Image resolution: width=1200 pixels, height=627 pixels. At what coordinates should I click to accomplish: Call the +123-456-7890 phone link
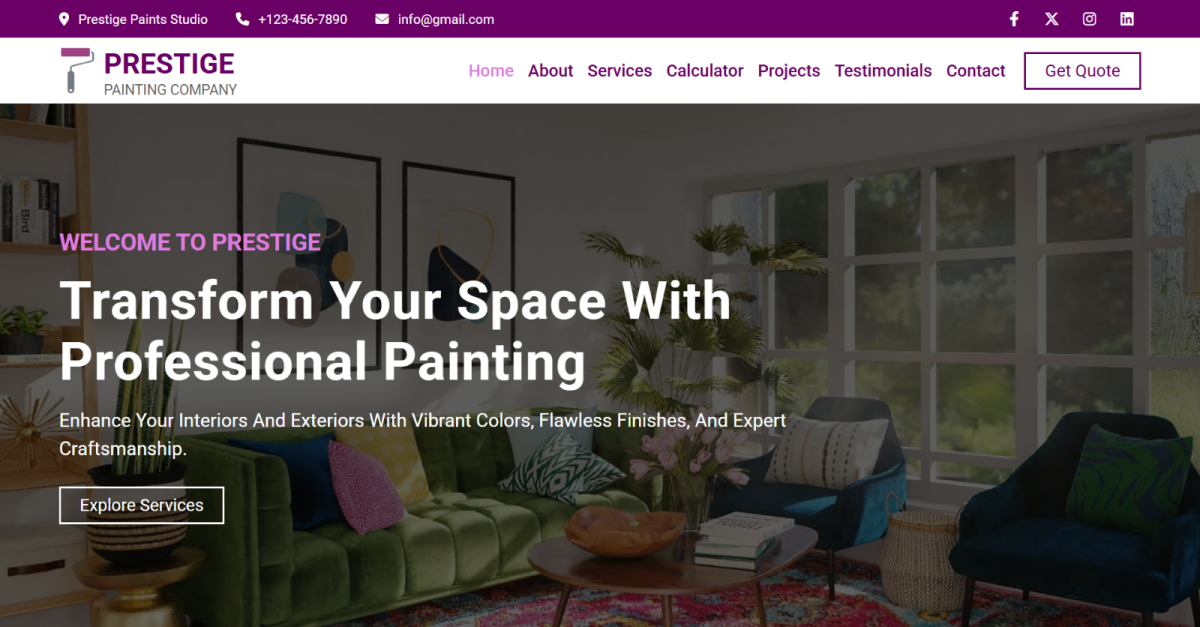pyautogui.click(x=303, y=19)
